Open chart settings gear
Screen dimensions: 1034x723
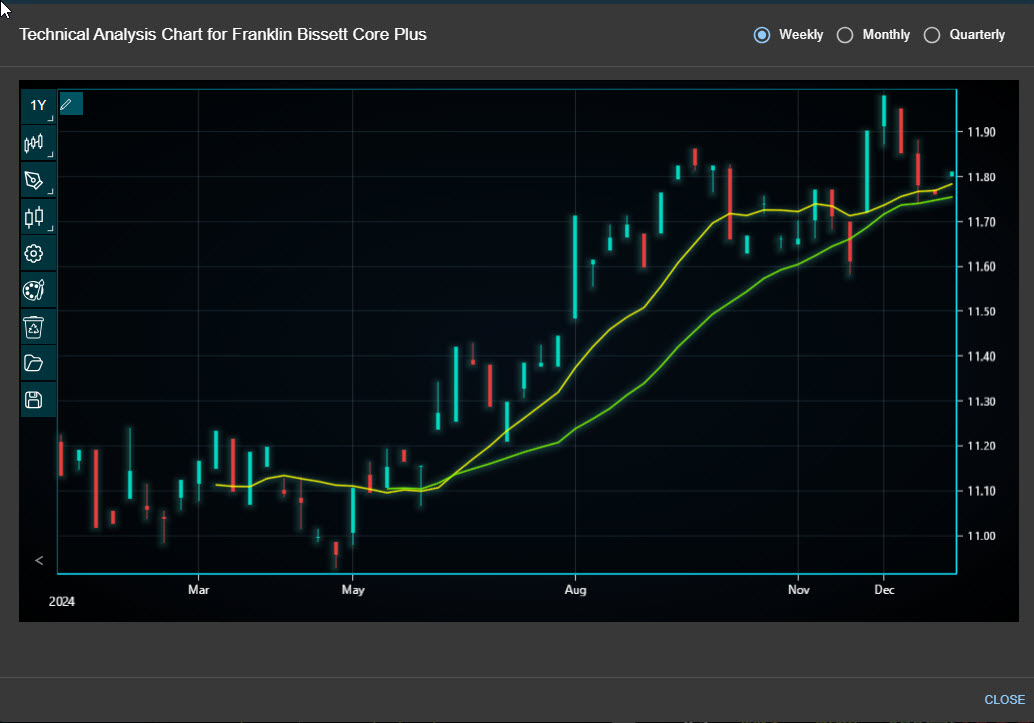tap(34, 253)
